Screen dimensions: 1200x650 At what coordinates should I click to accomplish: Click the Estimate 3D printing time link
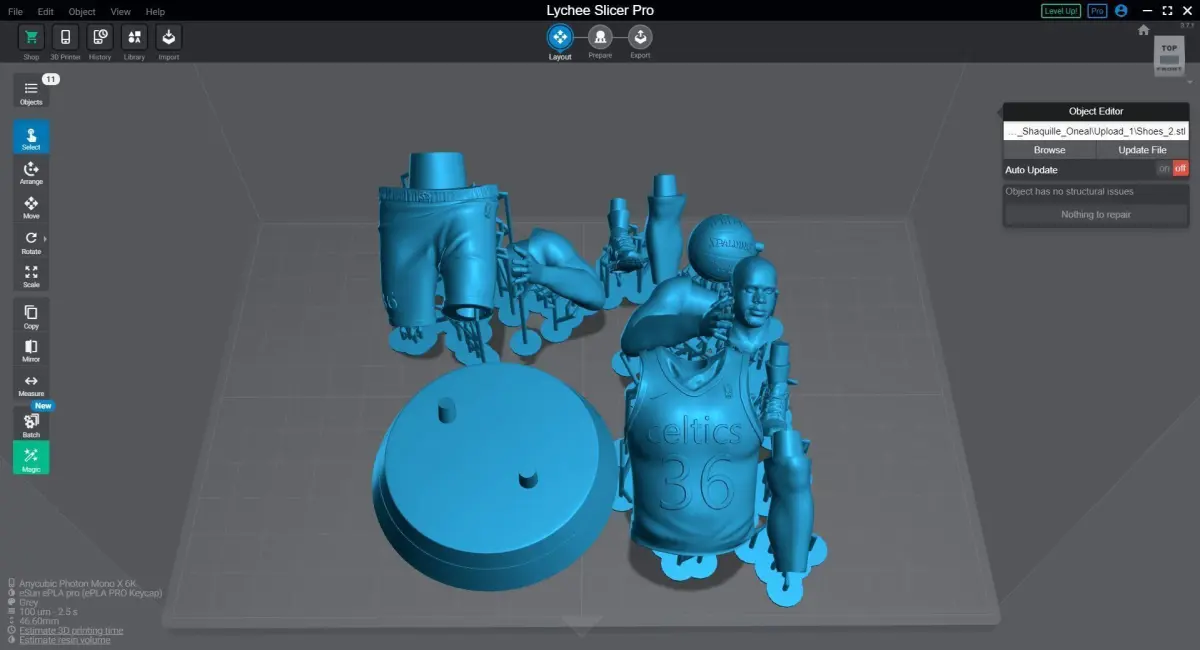[71, 631]
